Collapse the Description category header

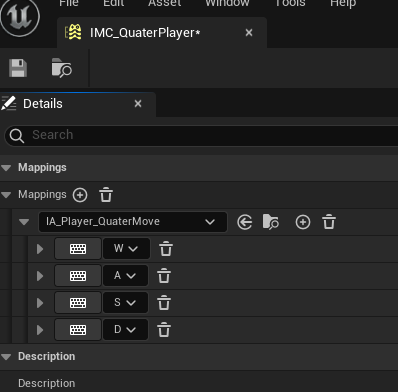point(6,357)
